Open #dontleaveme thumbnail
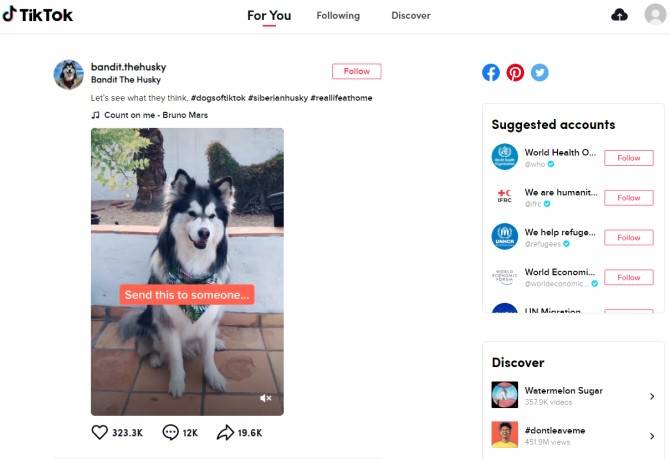 tap(504, 434)
